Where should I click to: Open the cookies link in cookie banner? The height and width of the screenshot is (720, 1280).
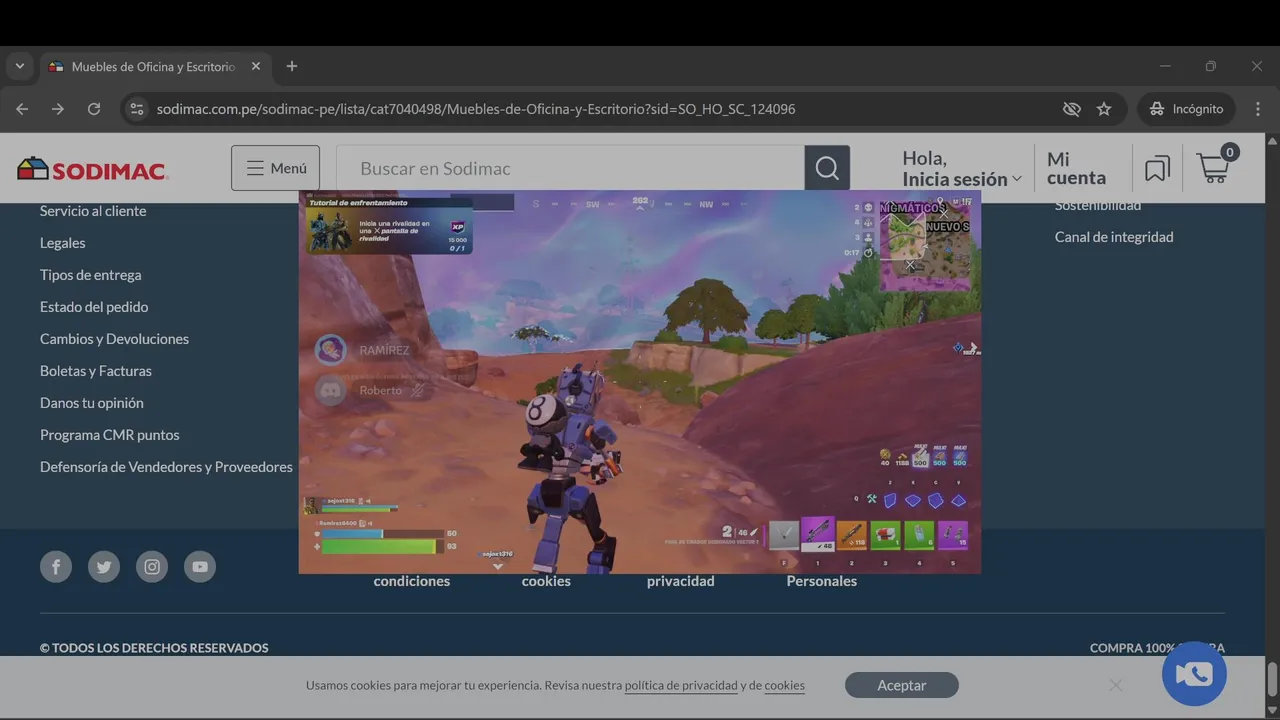point(784,685)
